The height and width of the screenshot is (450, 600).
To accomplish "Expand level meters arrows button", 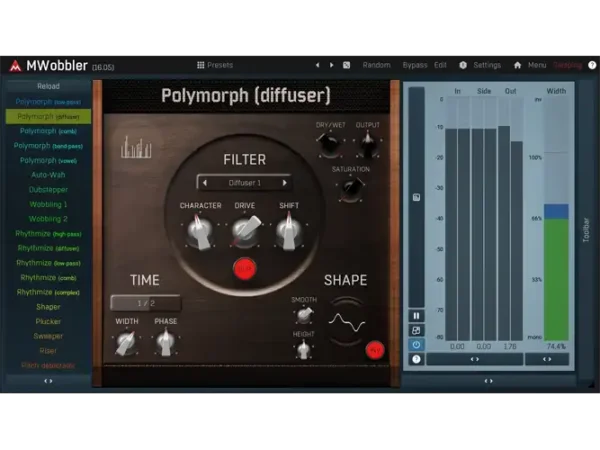I will point(474,359).
